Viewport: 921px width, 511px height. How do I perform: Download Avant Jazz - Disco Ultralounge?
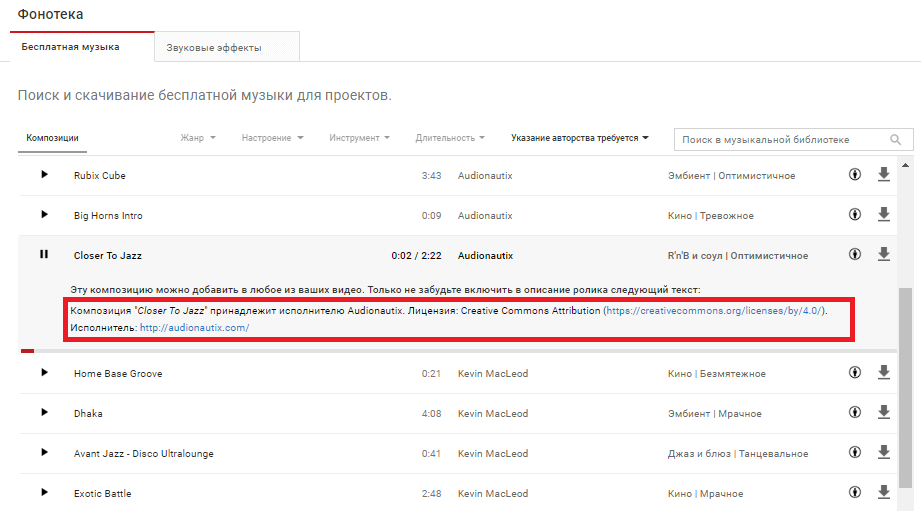(x=883, y=453)
